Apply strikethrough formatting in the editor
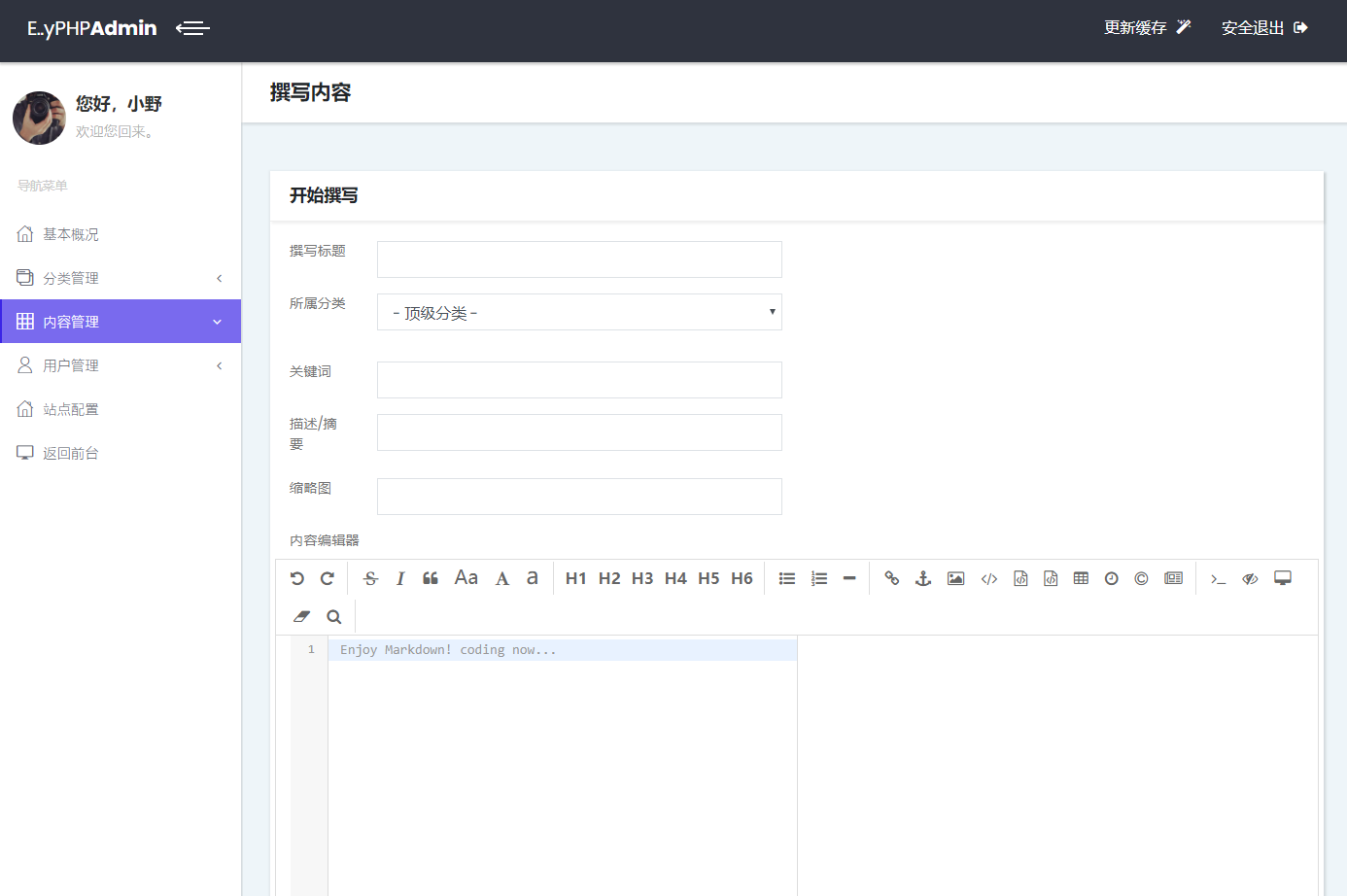 pyautogui.click(x=370, y=578)
